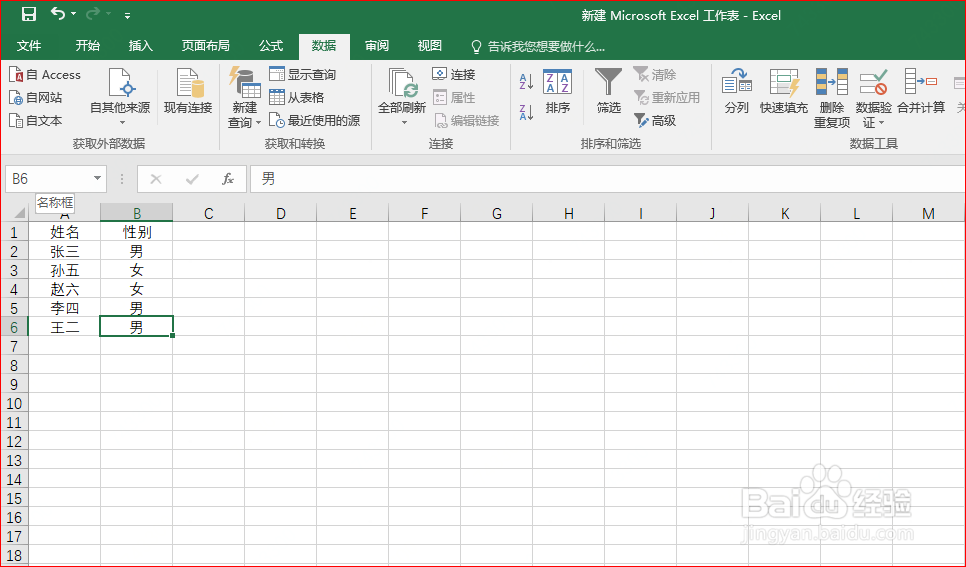Click 清除 filter button

pos(655,75)
